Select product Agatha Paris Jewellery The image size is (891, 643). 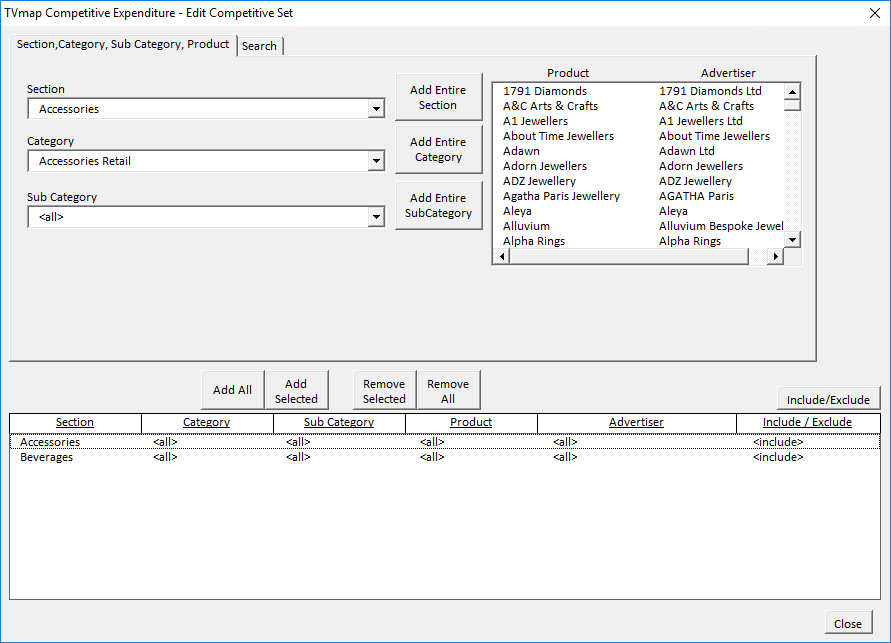pos(561,196)
